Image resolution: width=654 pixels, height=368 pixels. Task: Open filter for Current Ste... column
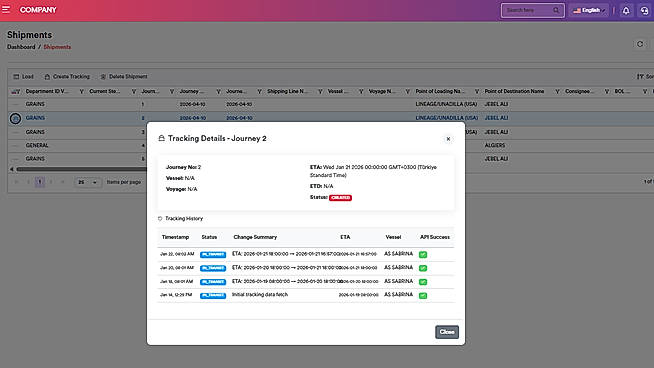(x=134, y=91)
